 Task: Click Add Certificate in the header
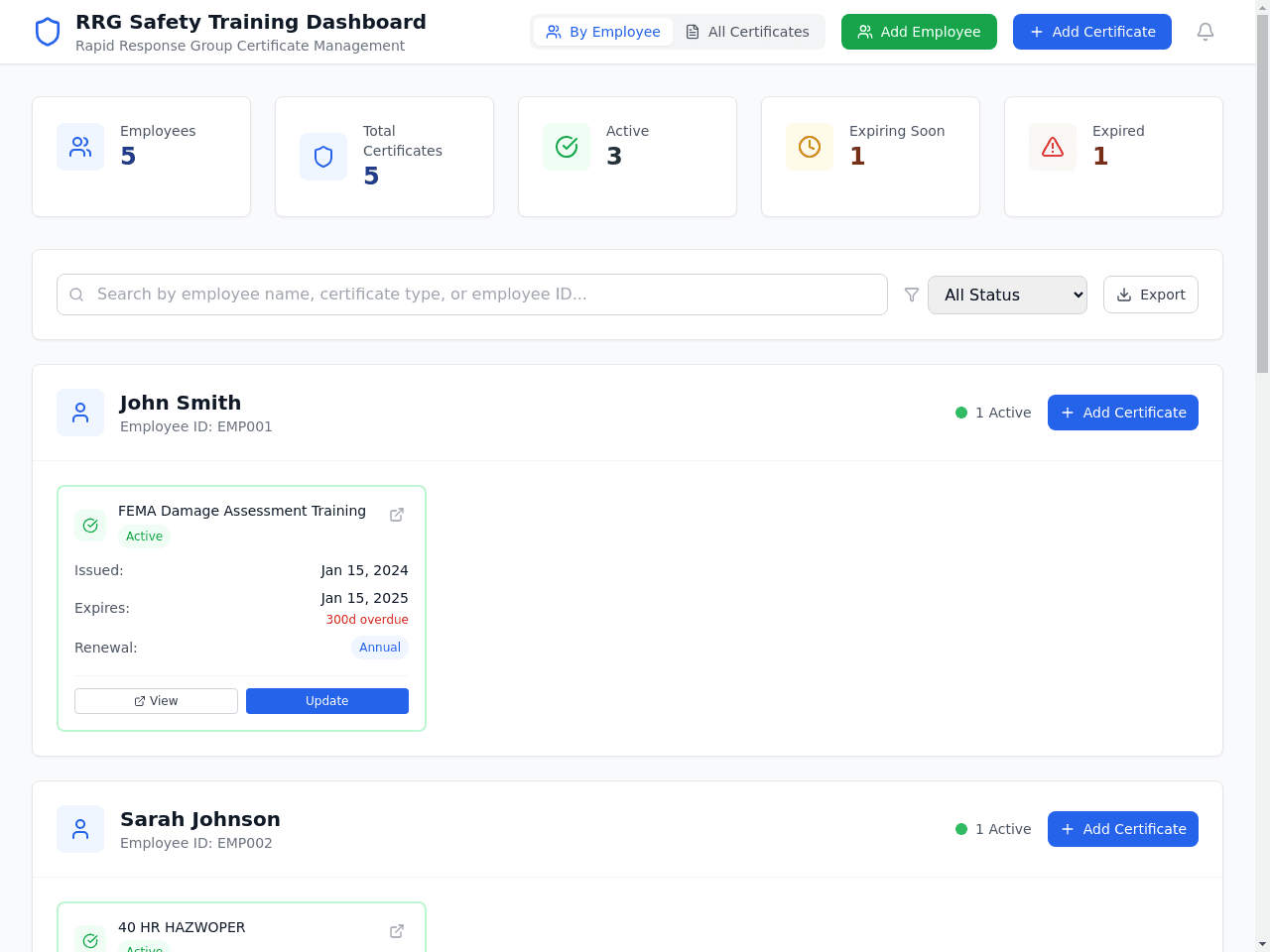[1092, 32]
